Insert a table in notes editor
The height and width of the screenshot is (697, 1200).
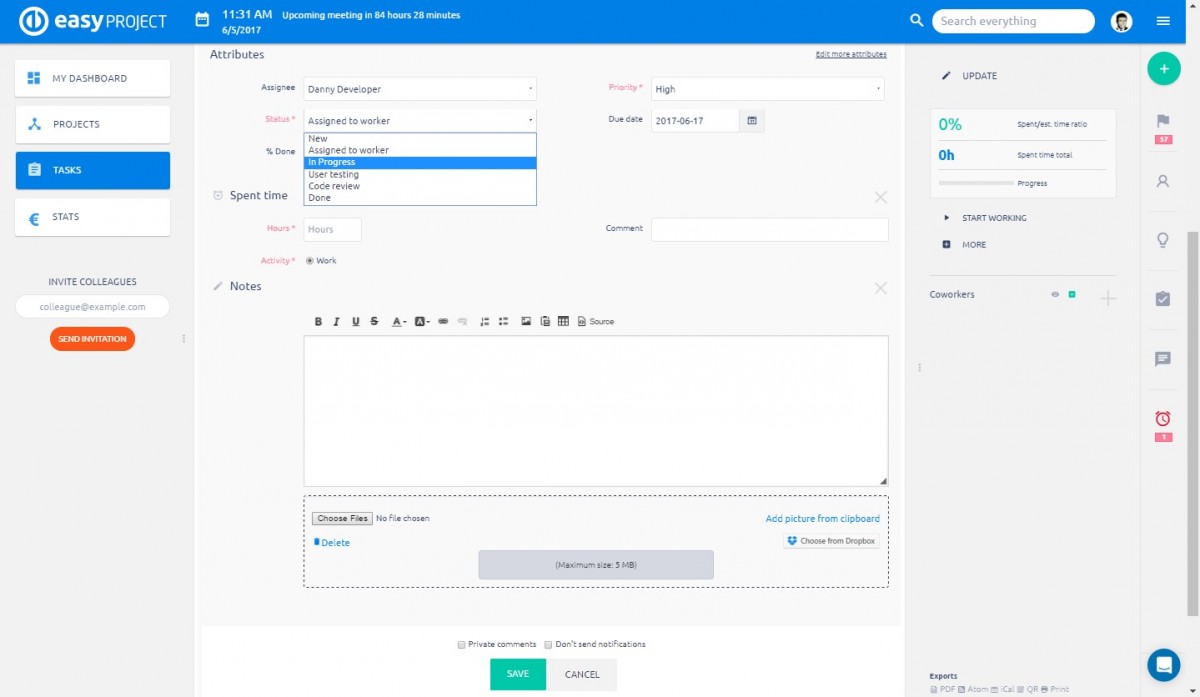563,322
